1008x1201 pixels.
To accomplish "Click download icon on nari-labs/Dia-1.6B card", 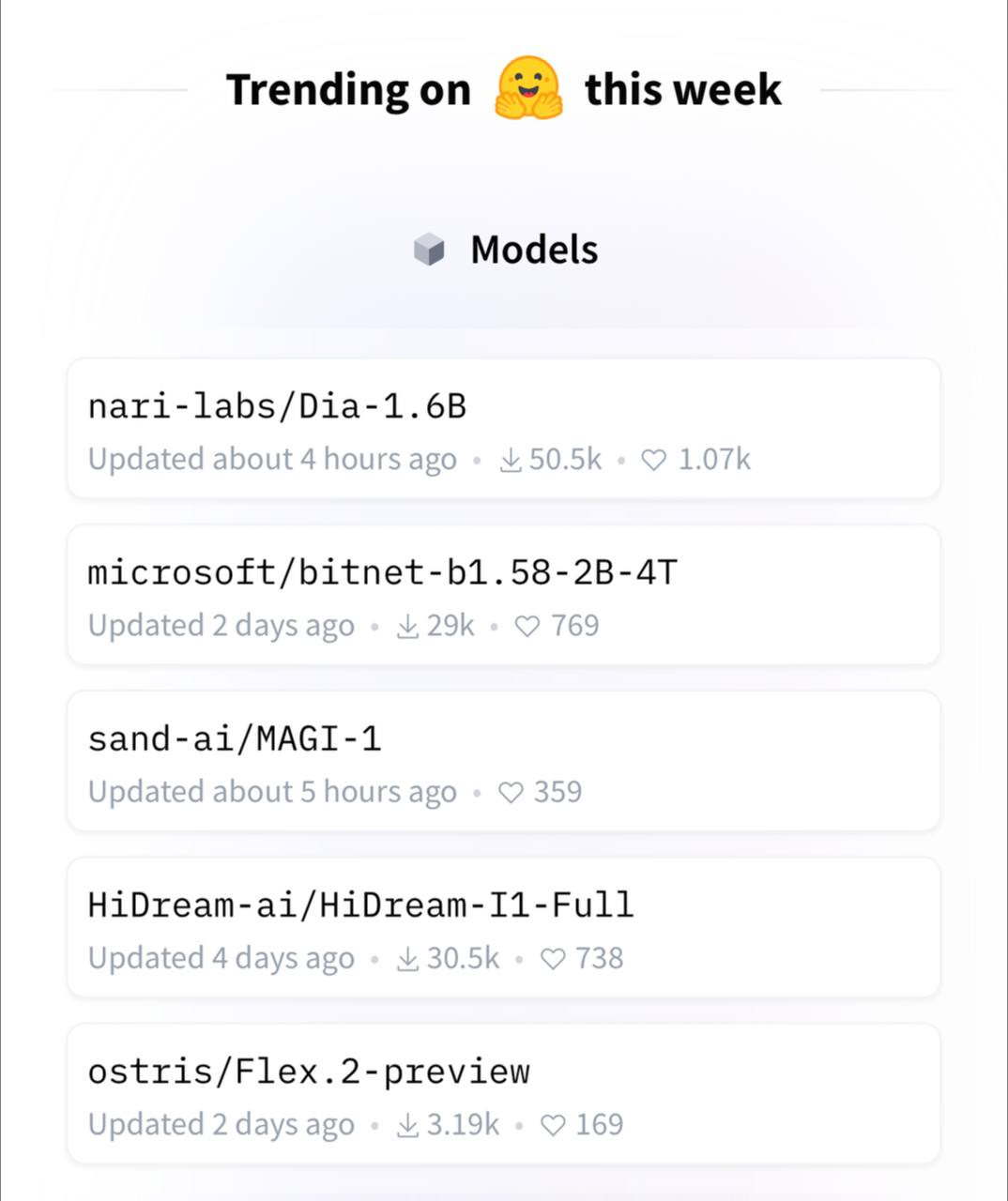I will click(511, 460).
